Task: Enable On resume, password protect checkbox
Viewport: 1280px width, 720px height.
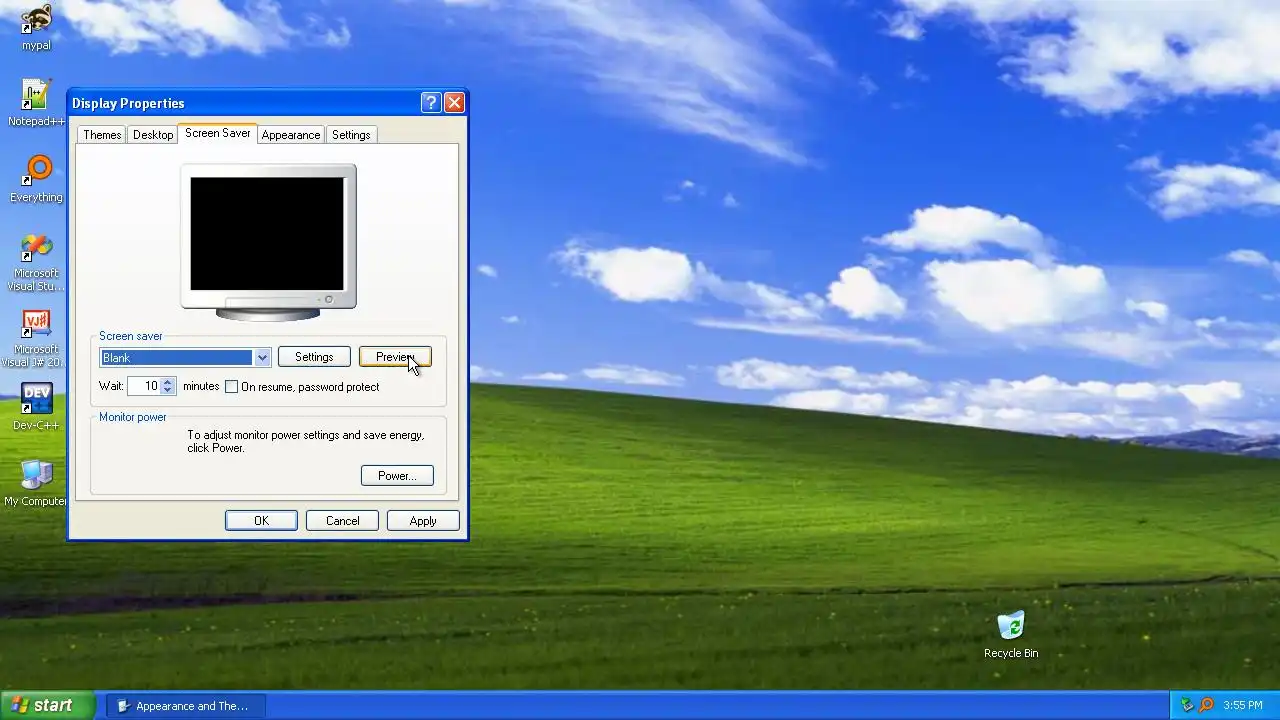Action: [x=232, y=387]
